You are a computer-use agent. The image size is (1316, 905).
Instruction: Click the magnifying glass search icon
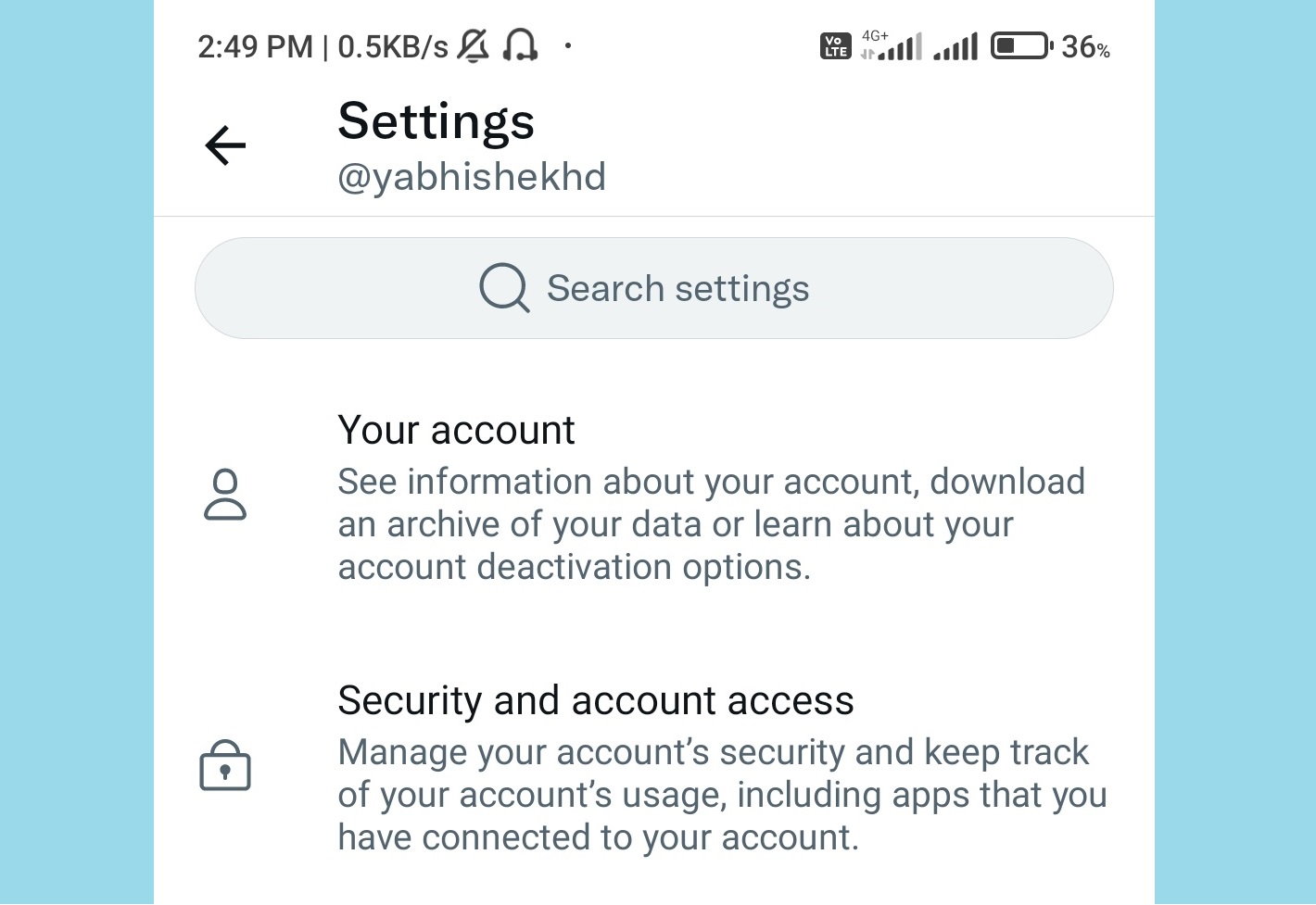pyautogui.click(x=504, y=288)
